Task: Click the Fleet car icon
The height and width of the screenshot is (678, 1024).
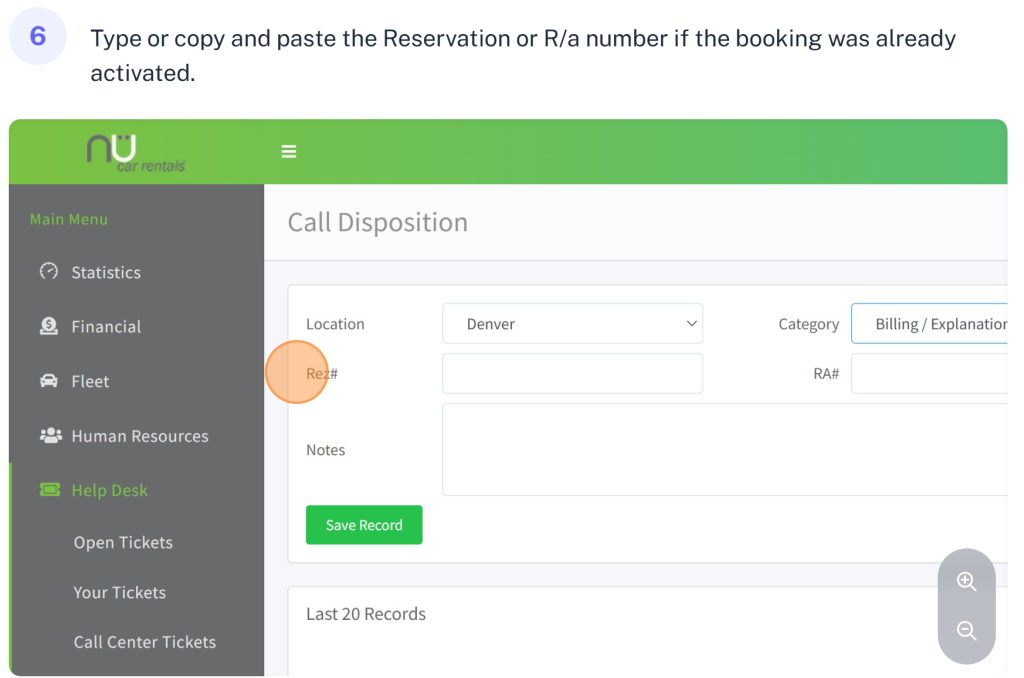Action: [x=48, y=381]
